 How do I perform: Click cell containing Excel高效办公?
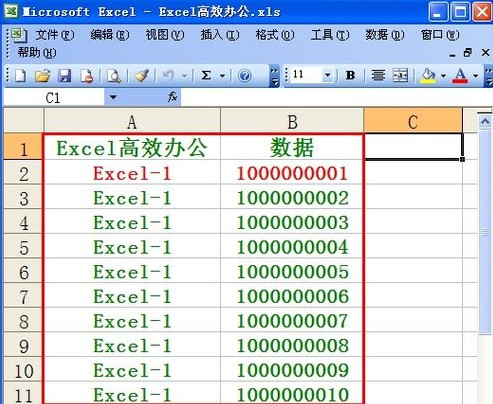tap(132, 147)
